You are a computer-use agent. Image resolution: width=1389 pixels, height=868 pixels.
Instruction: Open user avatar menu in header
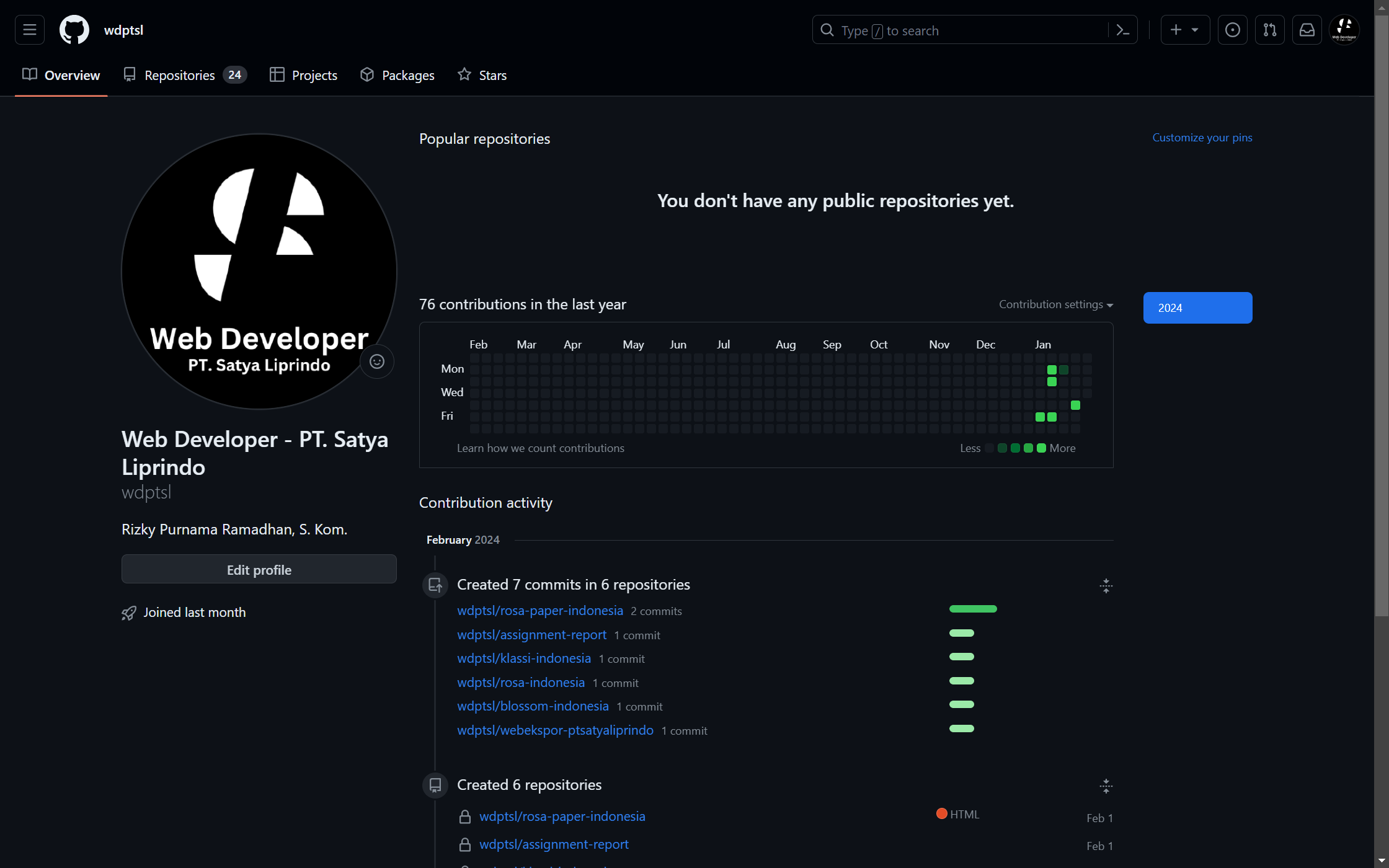pos(1344,30)
